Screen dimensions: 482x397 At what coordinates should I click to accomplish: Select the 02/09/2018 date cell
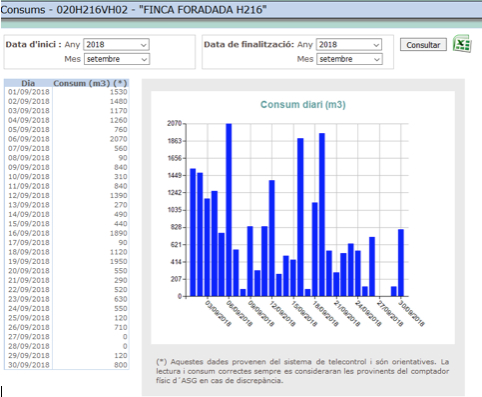click(x=29, y=101)
